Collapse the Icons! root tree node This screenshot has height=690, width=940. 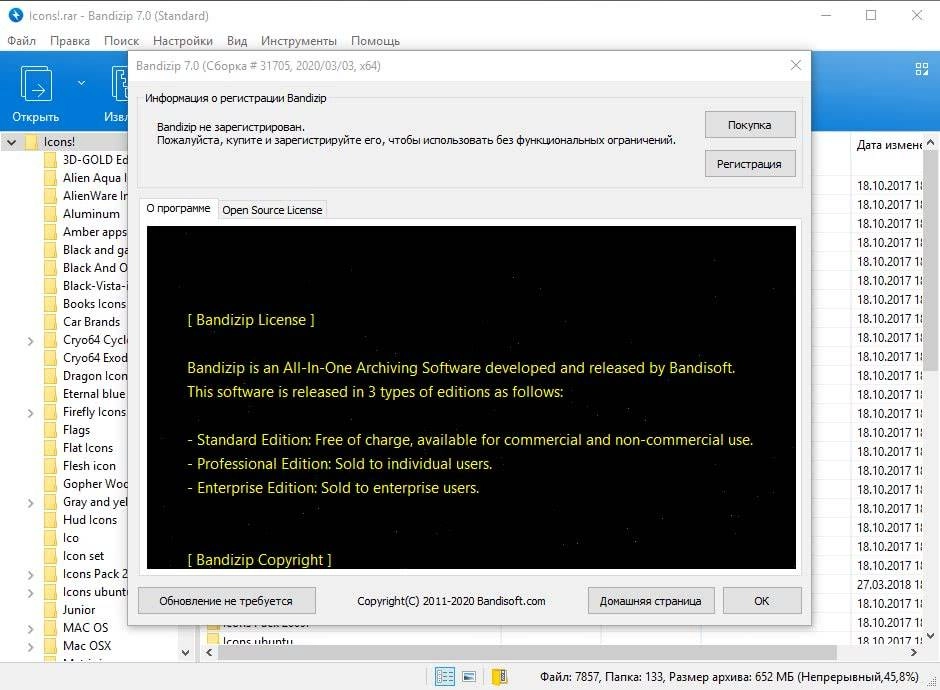click(x=11, y=142)
